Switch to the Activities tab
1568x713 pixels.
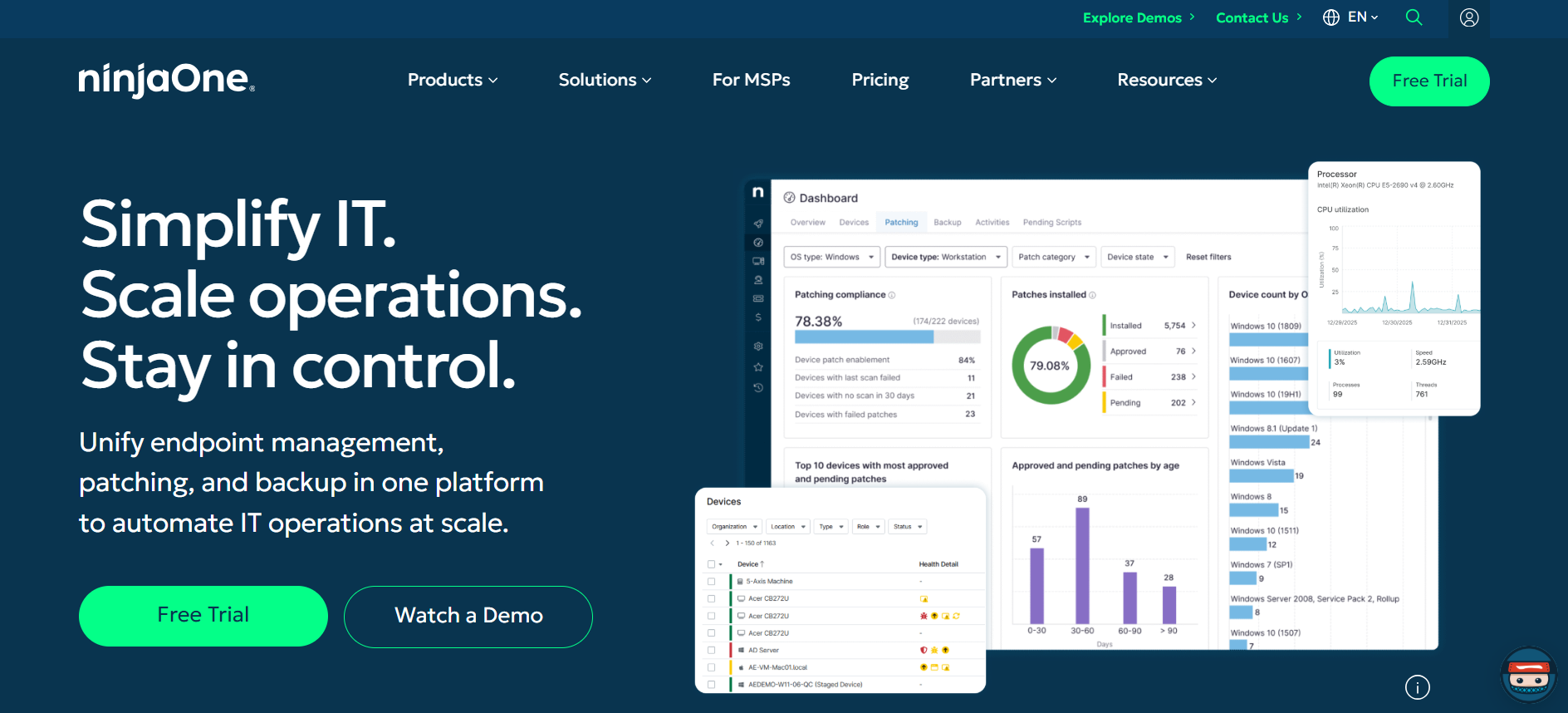tap(992, 223)
